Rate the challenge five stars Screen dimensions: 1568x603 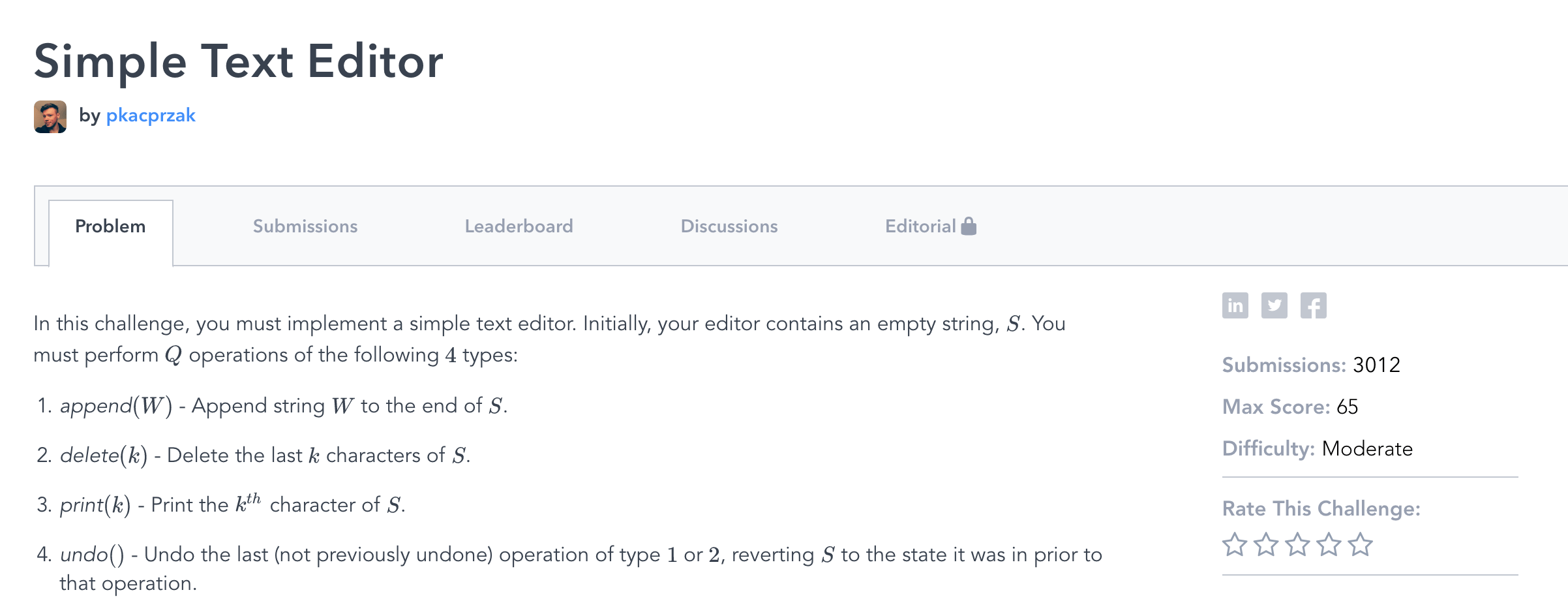click(x=1360, y=544)
